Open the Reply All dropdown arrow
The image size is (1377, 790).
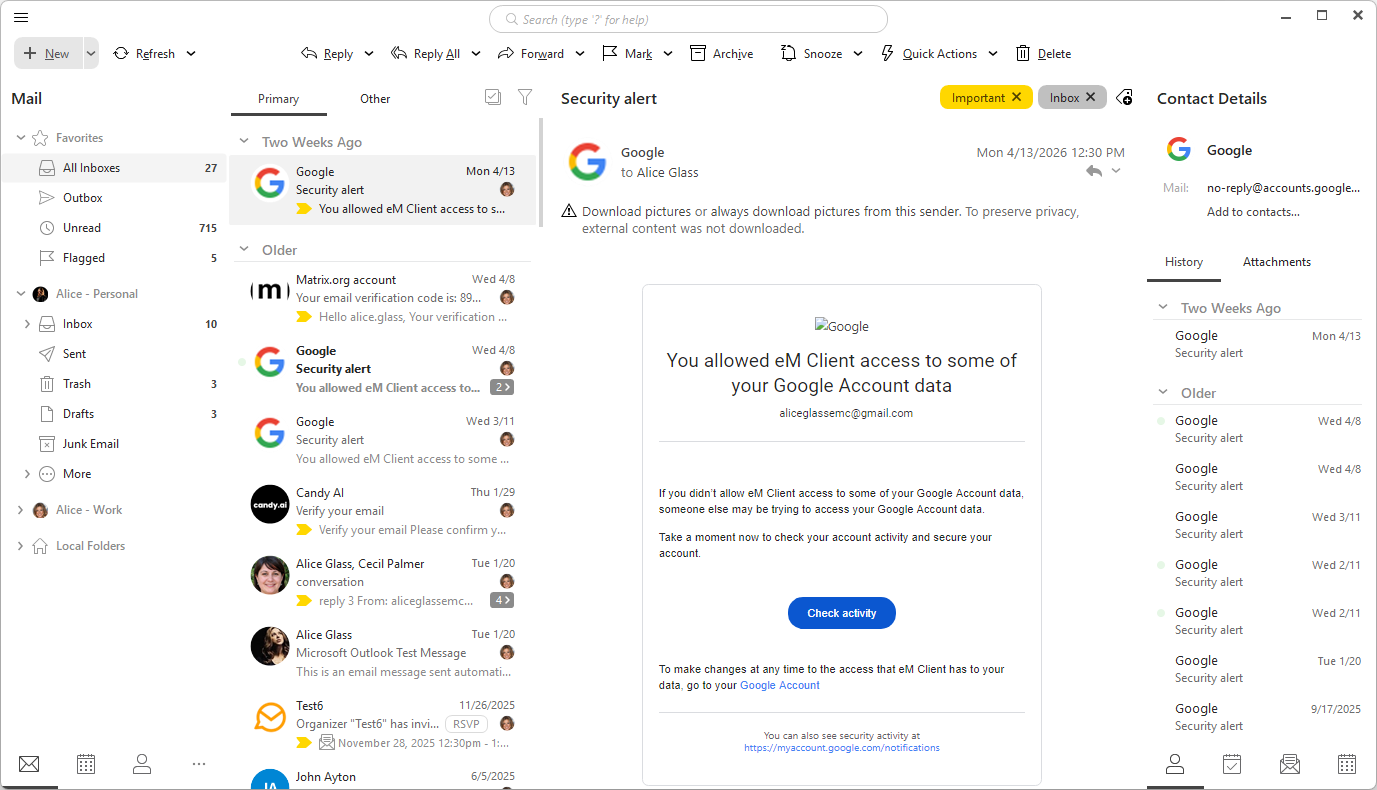[476, 54]
